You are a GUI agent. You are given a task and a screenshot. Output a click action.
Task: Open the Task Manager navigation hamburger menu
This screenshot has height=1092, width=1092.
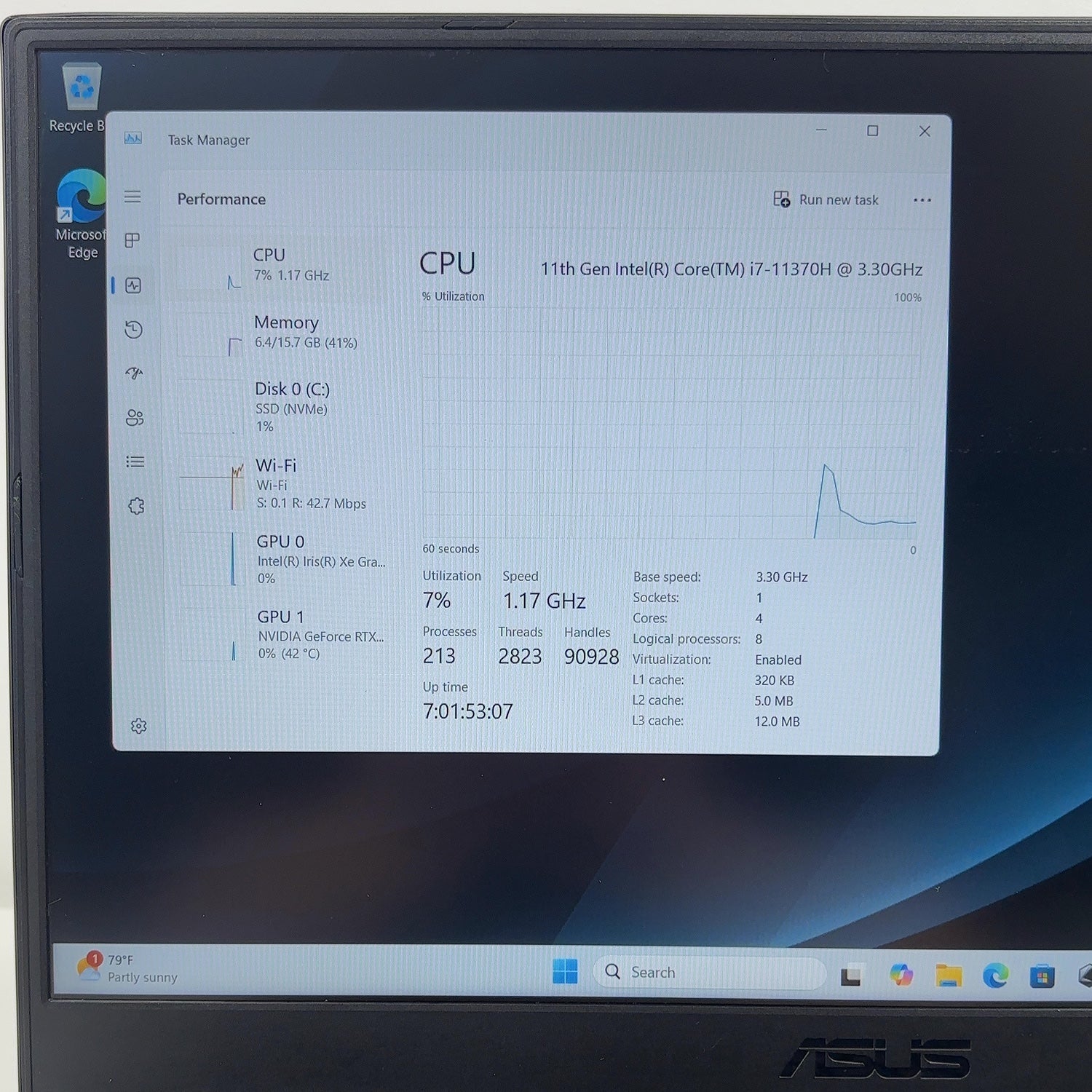(x=132, y=197)
